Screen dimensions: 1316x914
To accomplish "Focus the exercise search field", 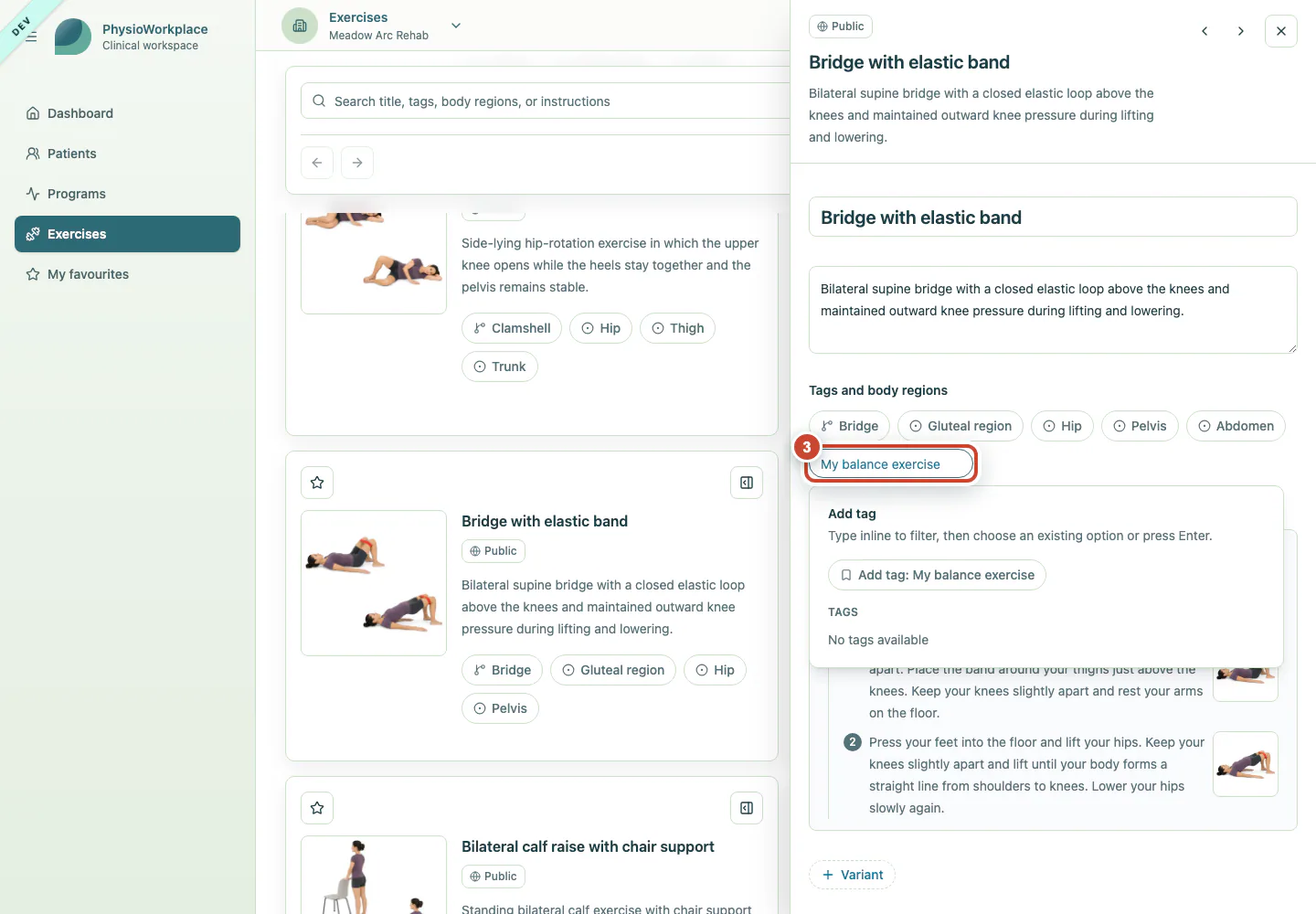I will point(546,101).
